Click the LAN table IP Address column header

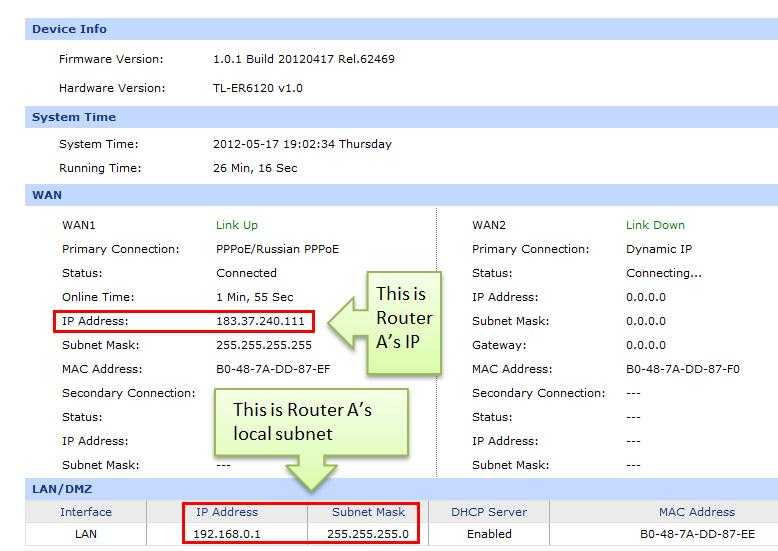[227, 512]
